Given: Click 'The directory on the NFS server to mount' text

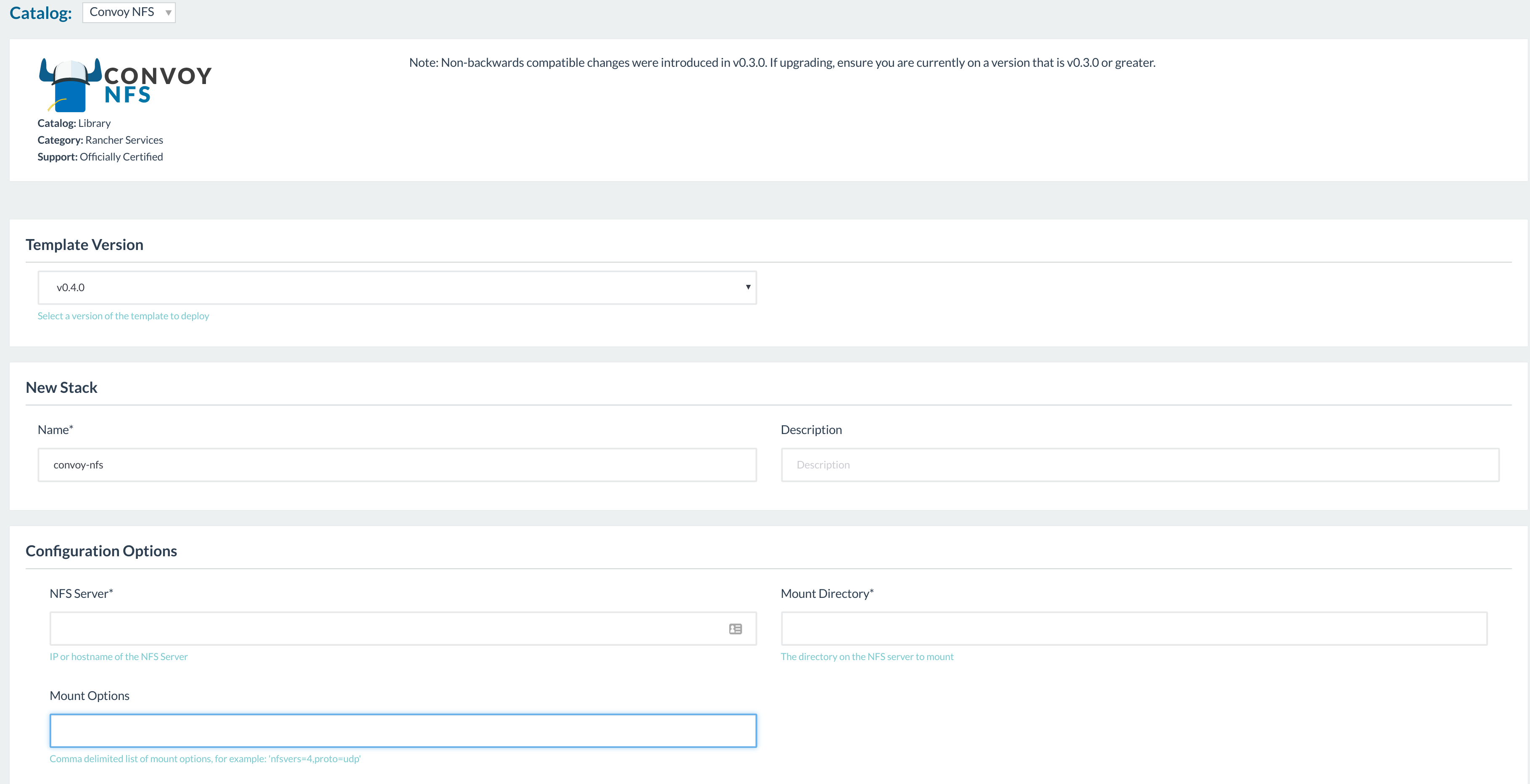Looking at the screenshot, I should 867,656.
